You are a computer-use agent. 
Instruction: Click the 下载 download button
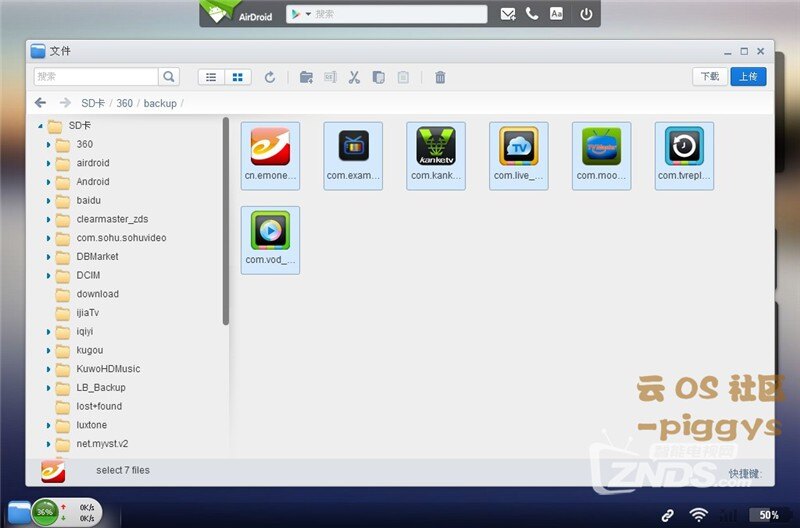click(x=710, y=77)
